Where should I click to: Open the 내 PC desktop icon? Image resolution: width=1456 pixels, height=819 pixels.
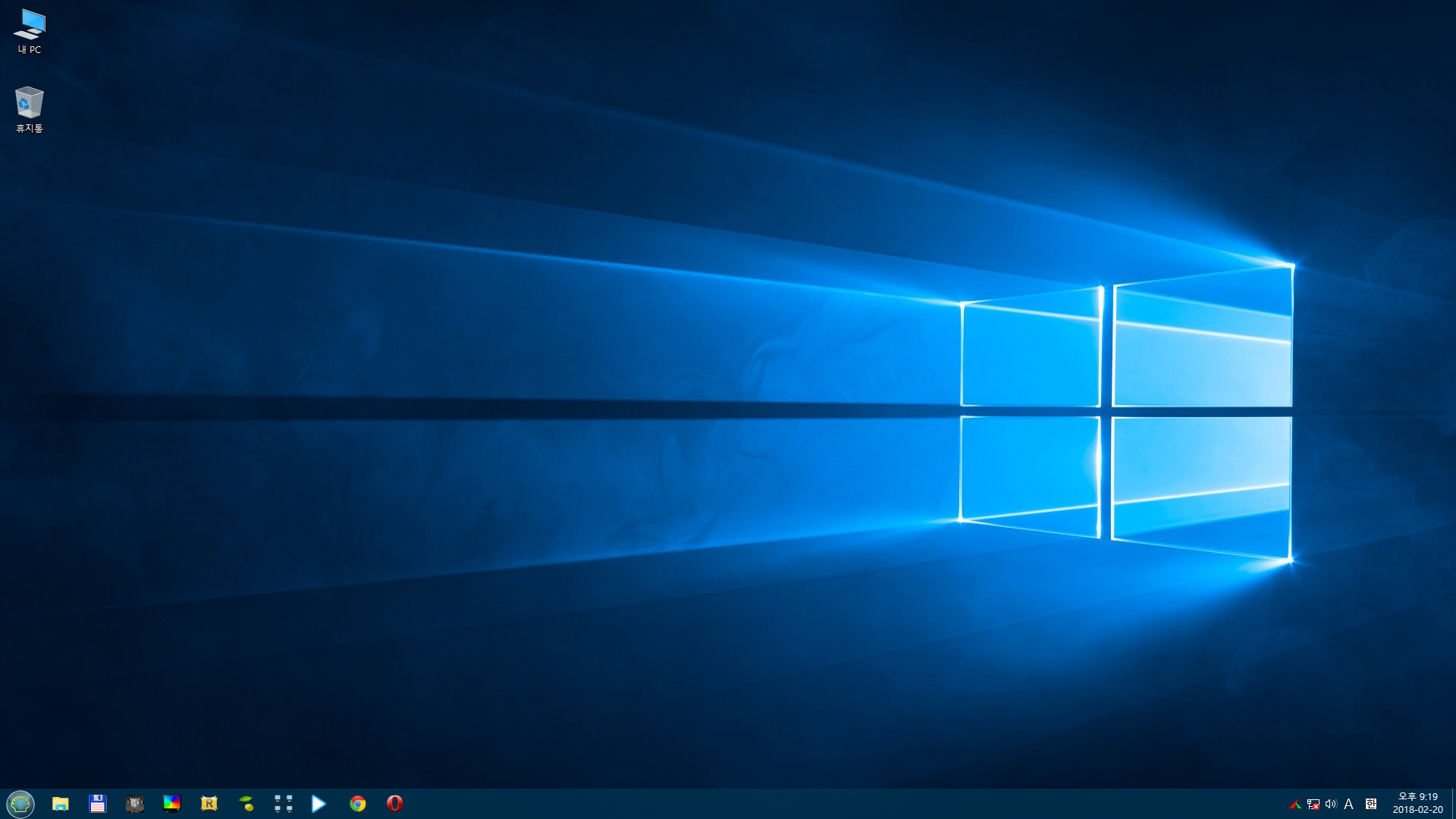[x=30, y=31]
